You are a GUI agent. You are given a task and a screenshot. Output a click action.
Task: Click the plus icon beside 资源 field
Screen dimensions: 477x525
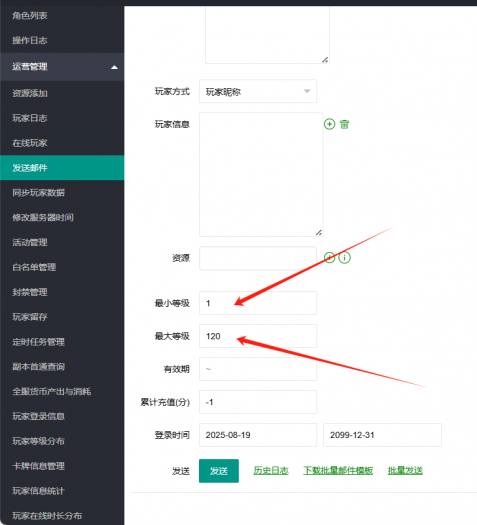(x=329, y=257)
